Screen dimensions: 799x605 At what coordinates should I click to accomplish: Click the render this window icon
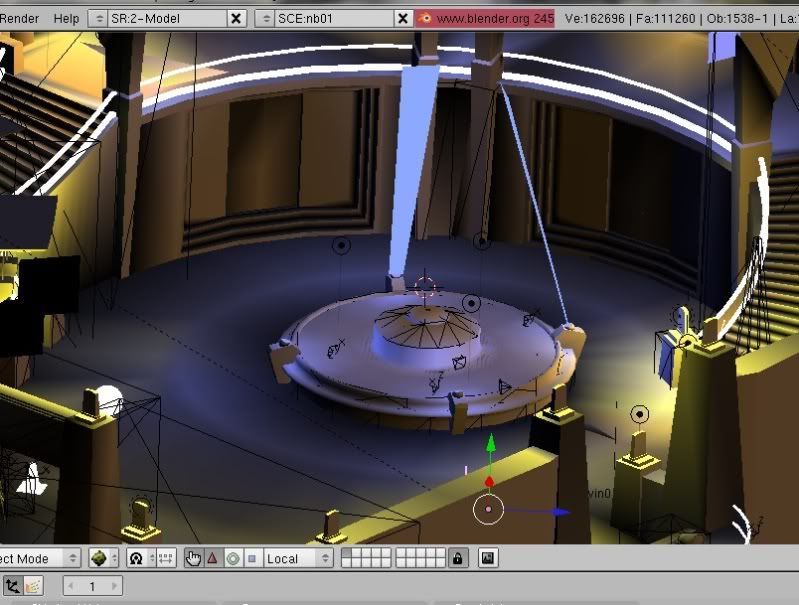pyautogui.click(x=488, y=558)
